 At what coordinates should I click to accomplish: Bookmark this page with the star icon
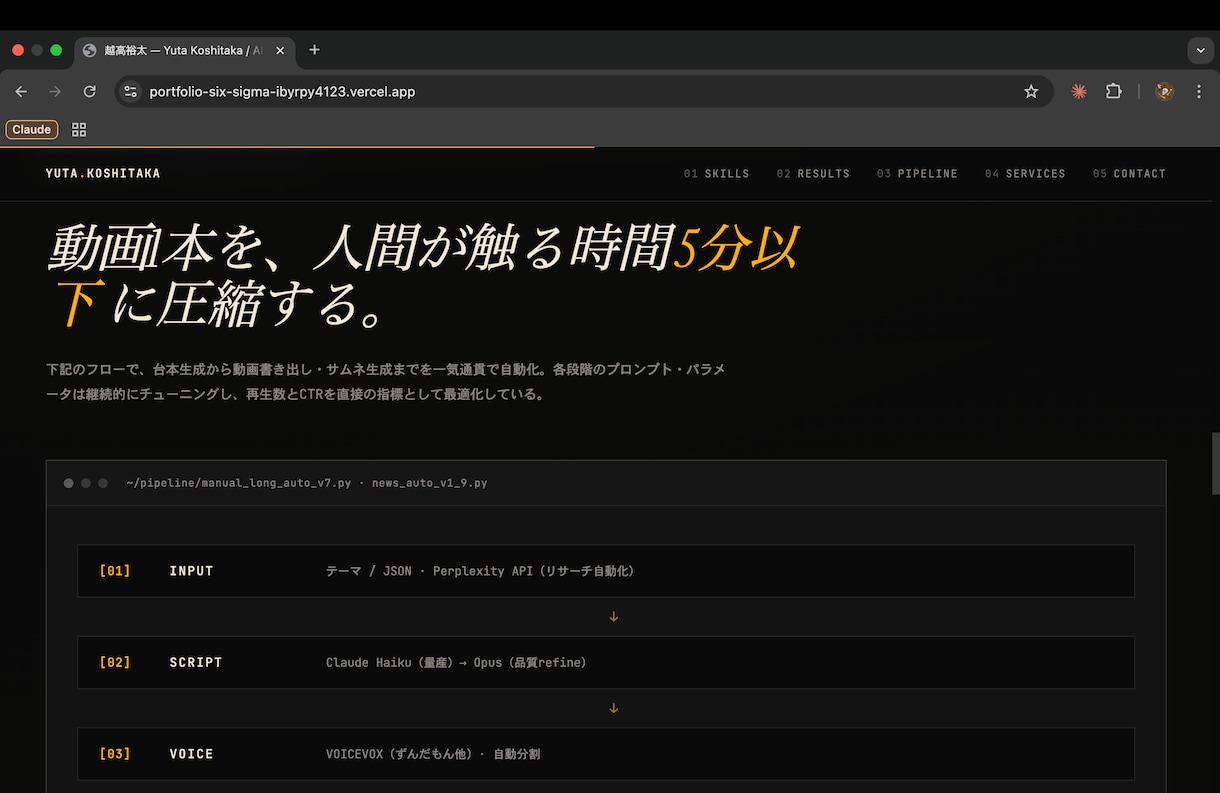pyautogui.click(x=1031, y=91)
